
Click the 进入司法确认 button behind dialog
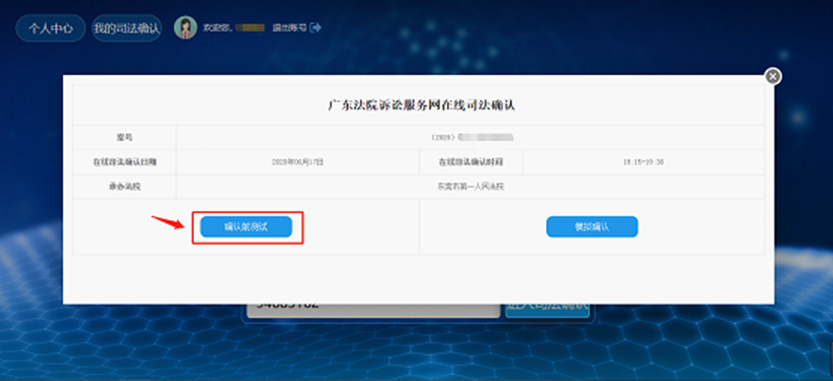[548, 311]
